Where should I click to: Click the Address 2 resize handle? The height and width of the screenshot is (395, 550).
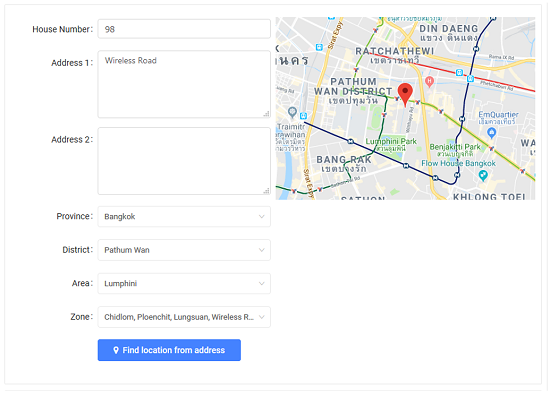tap(267, 190)
